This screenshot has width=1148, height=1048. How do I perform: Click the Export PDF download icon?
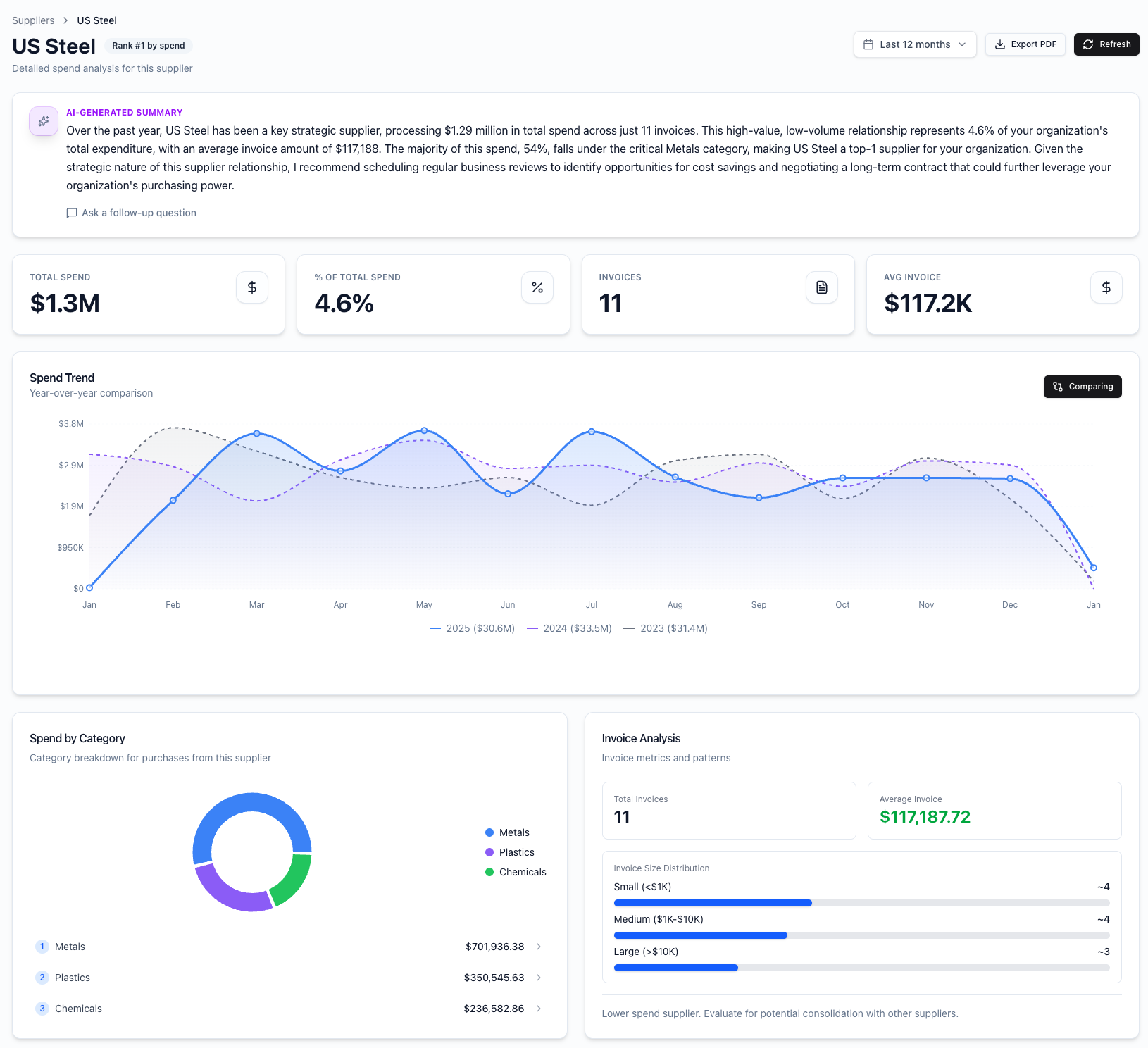pos(1000,44)
